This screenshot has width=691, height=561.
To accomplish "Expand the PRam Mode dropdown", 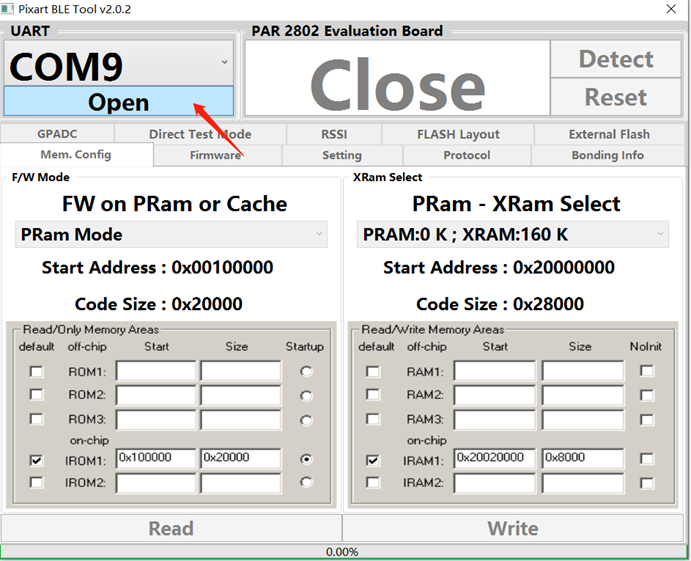I will tap(171, 234).
